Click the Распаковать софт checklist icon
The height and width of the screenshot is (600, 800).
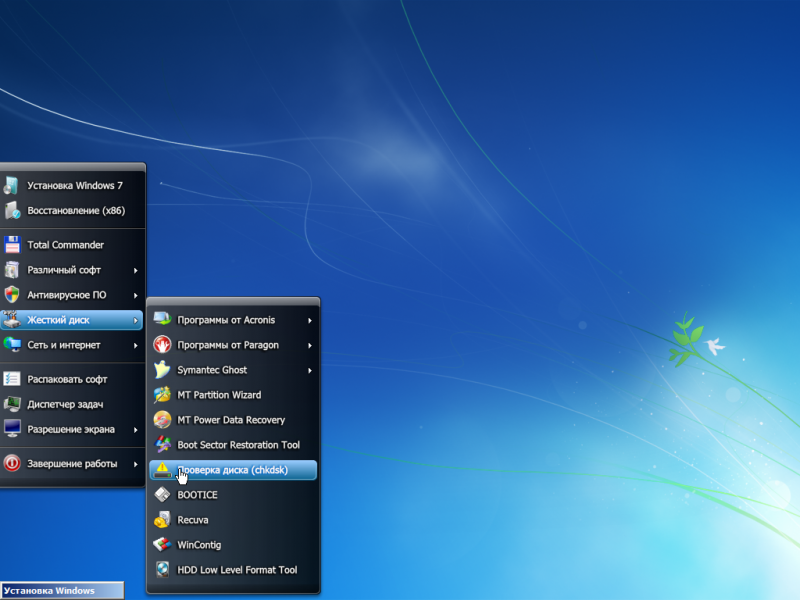[x=11, y=379]
